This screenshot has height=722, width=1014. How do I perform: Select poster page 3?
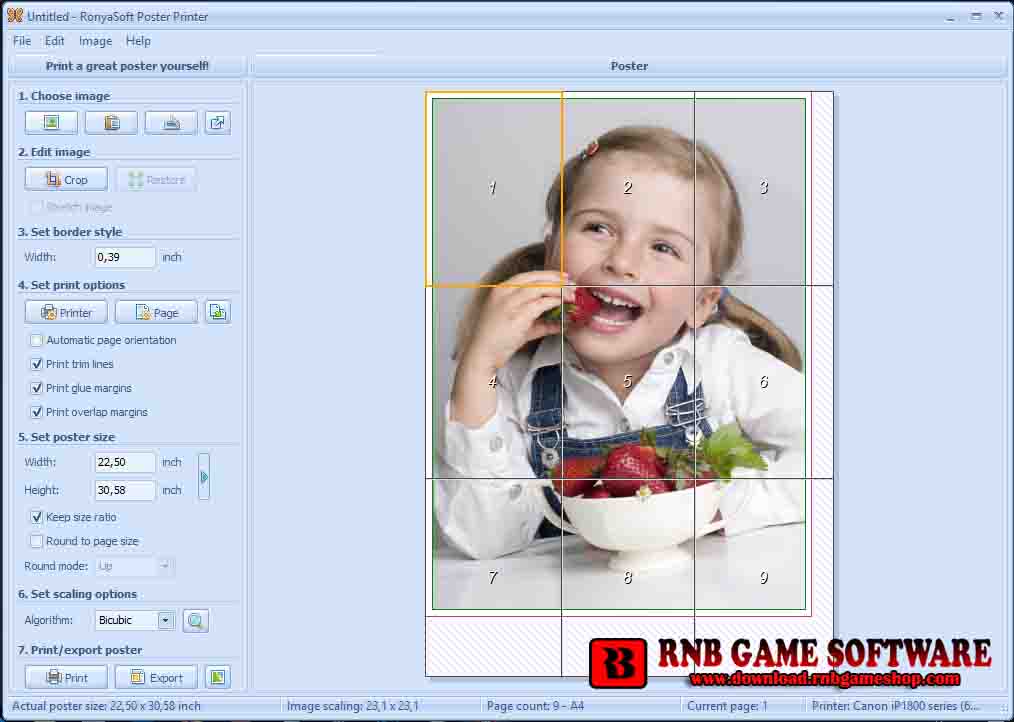pos(764,188)
